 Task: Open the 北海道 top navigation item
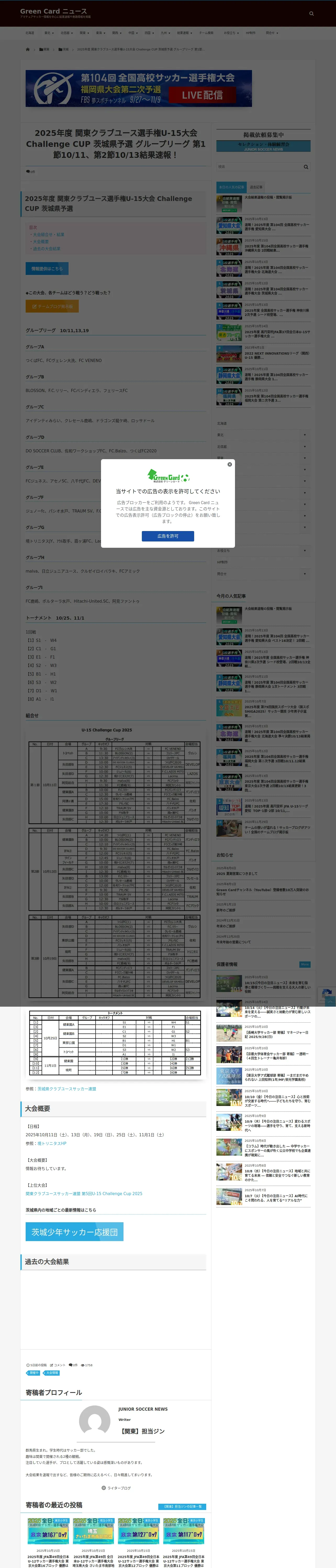(30, 33)
